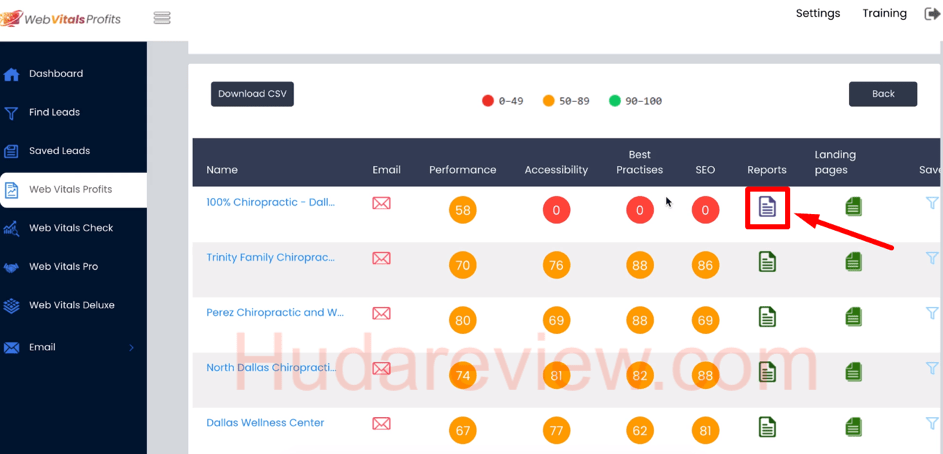Open the 100% Chiropractic lead link
Viewport: 943px width, 454px height.
271,203
